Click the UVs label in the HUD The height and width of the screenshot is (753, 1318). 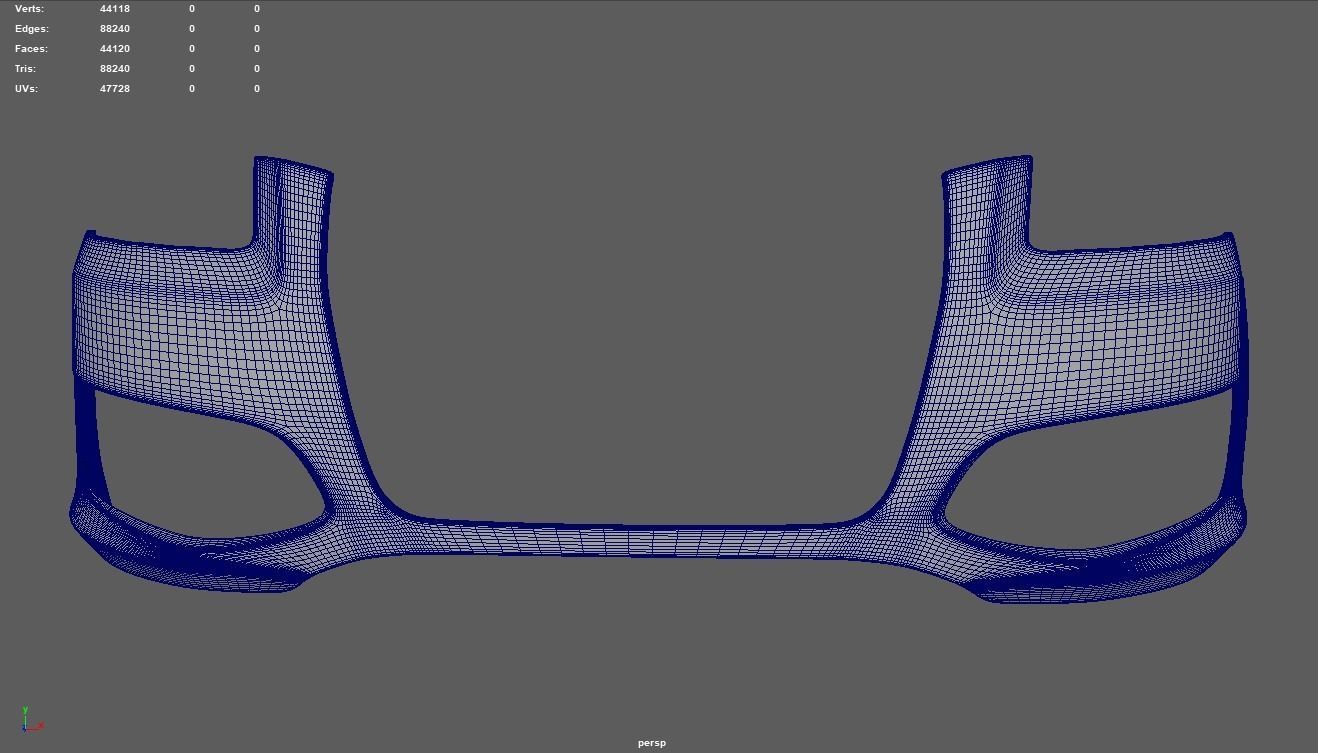(x=26, y=88)
